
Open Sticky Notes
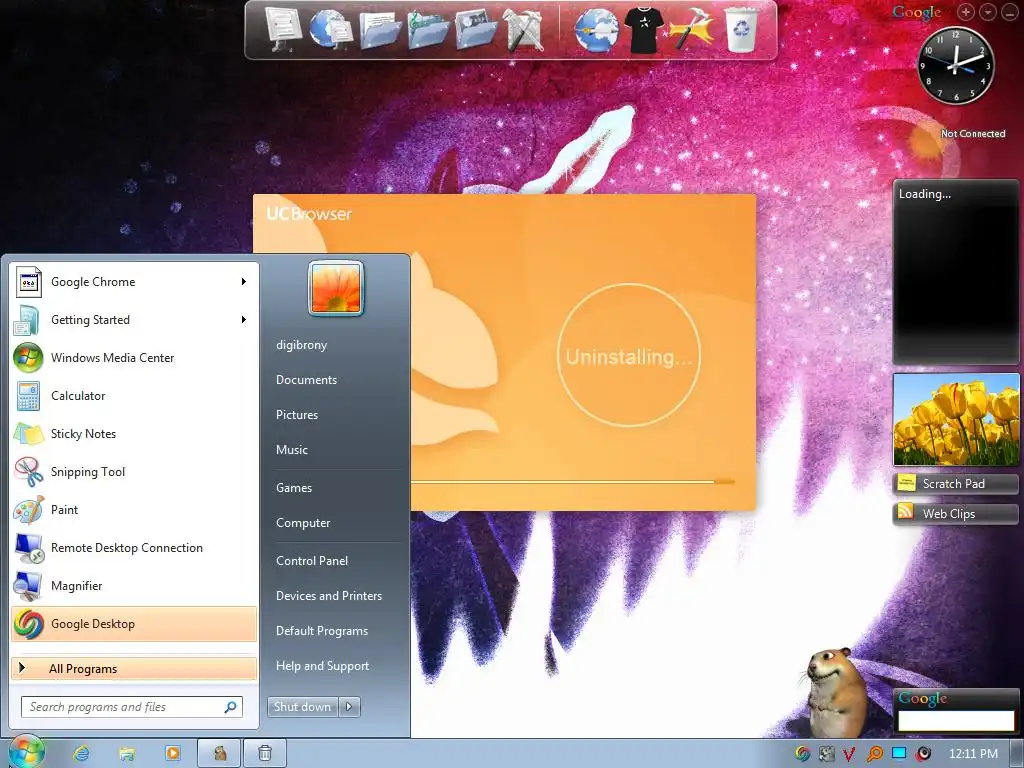point(134,434)
